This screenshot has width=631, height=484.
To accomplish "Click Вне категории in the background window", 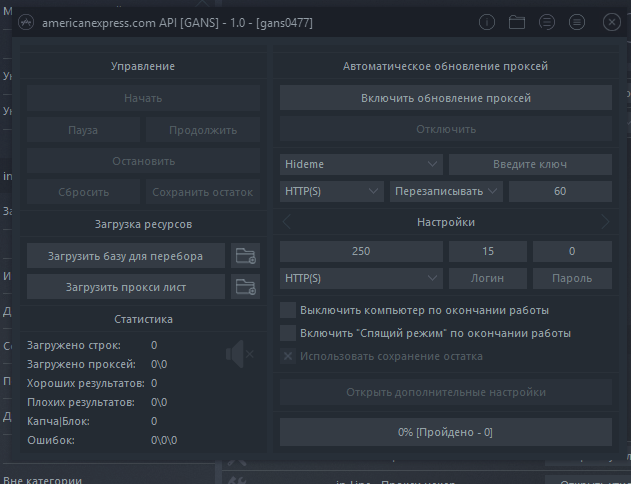I will click(42, 480).
